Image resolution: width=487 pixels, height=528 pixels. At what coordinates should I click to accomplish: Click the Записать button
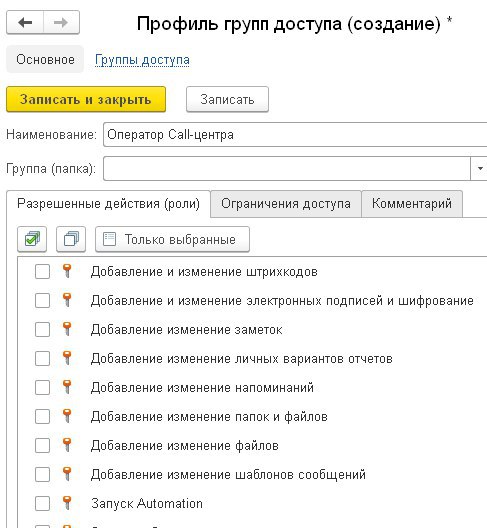[227, 99]
